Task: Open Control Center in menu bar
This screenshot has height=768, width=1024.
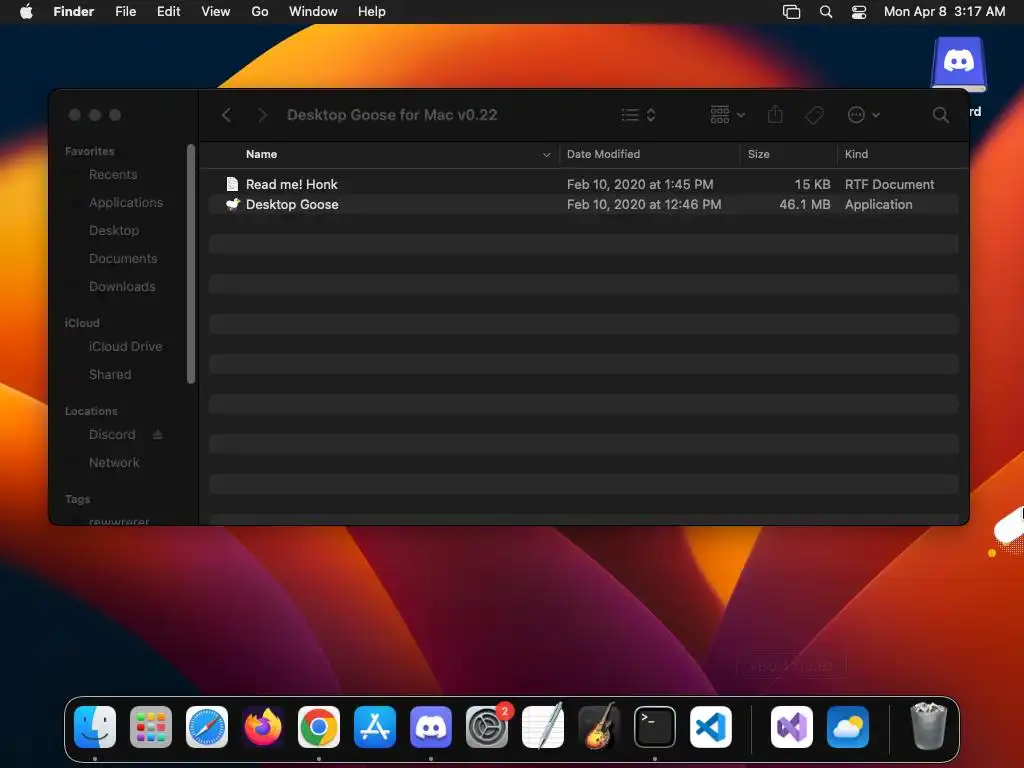Action: click(x=859, y=12)
